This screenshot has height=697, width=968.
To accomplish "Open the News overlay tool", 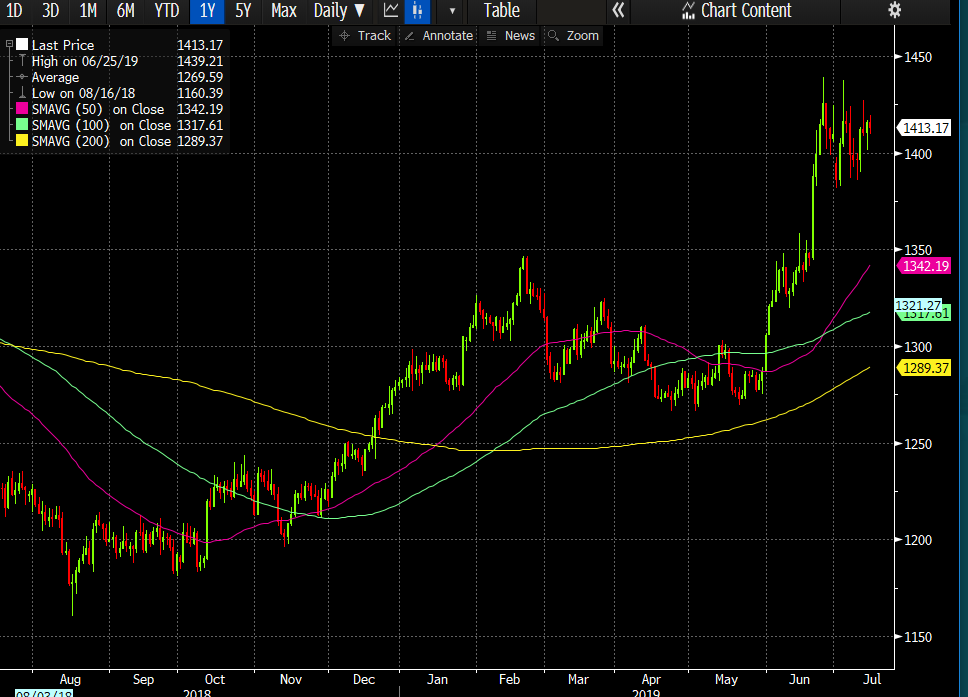I will click(x=510, y=35).
